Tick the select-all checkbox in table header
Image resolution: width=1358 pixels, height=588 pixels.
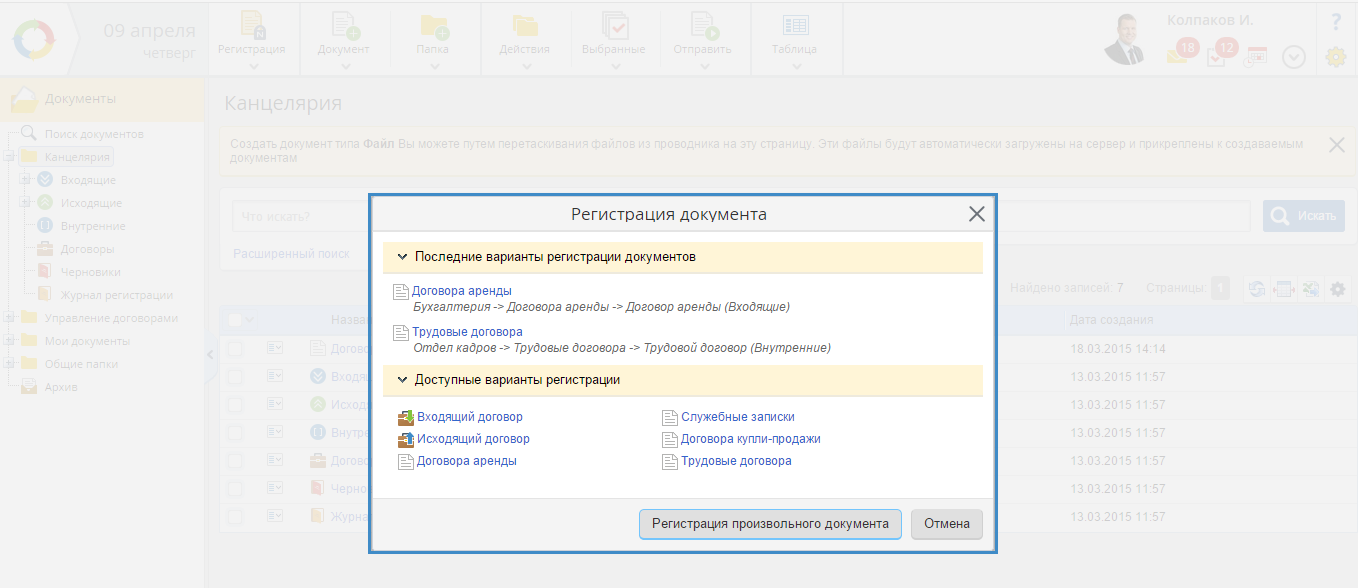pyautogui.click(x=234, y=320)
